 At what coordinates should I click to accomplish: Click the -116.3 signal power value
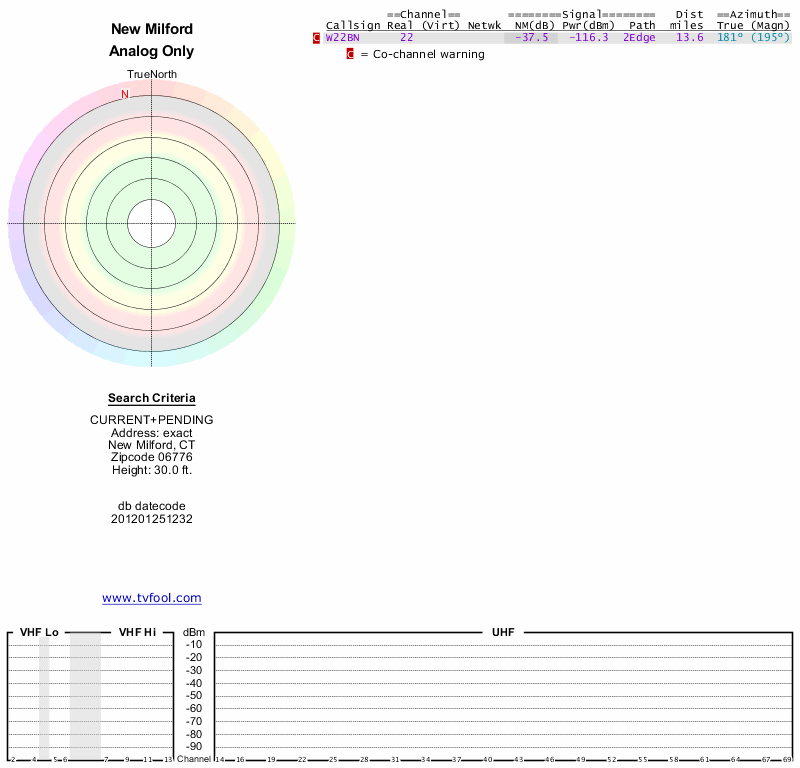tap(589, 38)
